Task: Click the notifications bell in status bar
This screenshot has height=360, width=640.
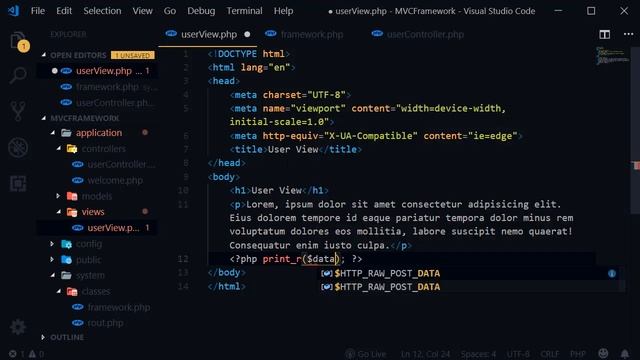Action: tap(624, 353)
